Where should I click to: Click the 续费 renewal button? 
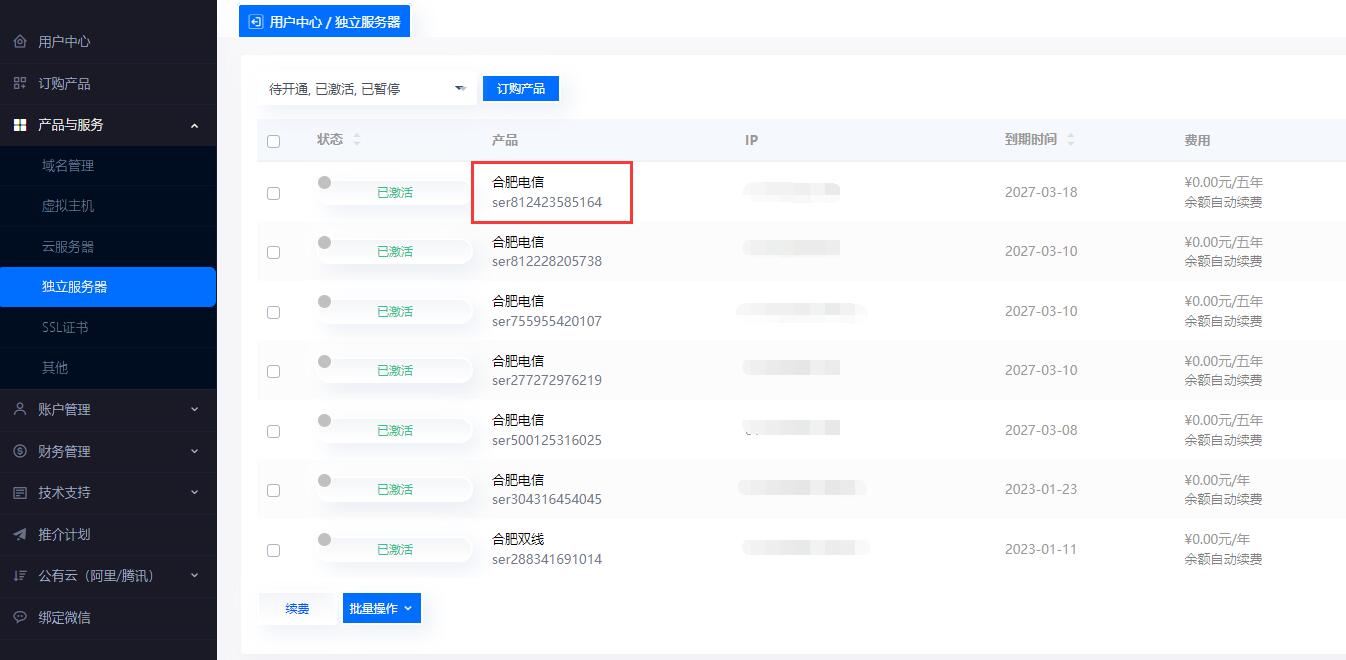pos(297,607)
